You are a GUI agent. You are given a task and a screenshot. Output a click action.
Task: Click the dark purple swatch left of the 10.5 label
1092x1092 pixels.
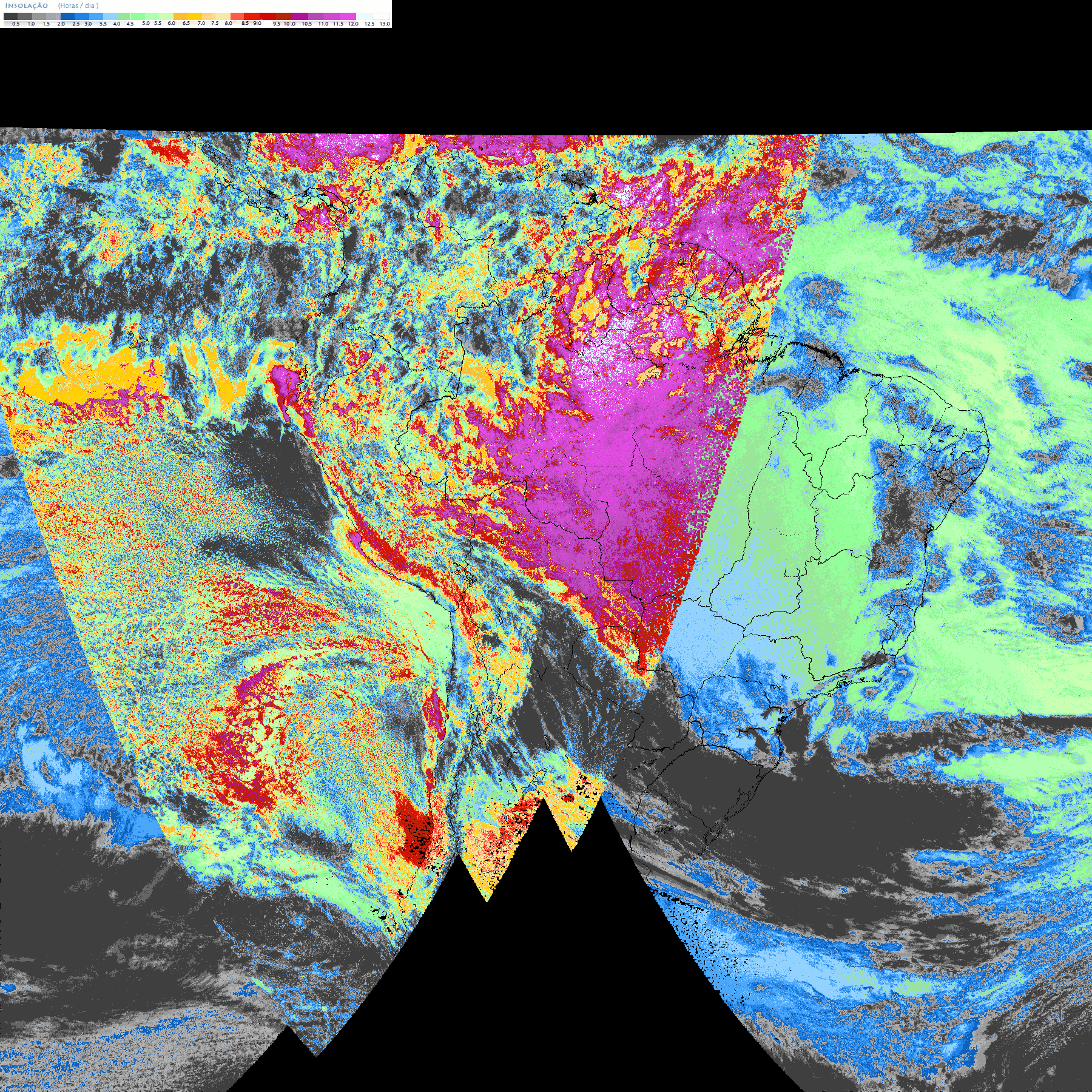point(300,16)
